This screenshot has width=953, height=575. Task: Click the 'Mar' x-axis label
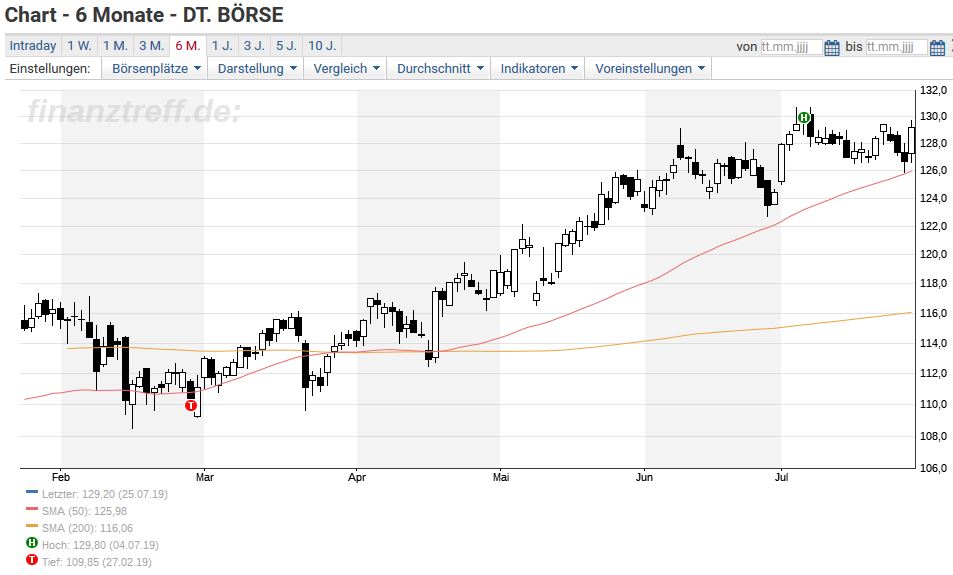pyautogui.click(x=205, y=477)
